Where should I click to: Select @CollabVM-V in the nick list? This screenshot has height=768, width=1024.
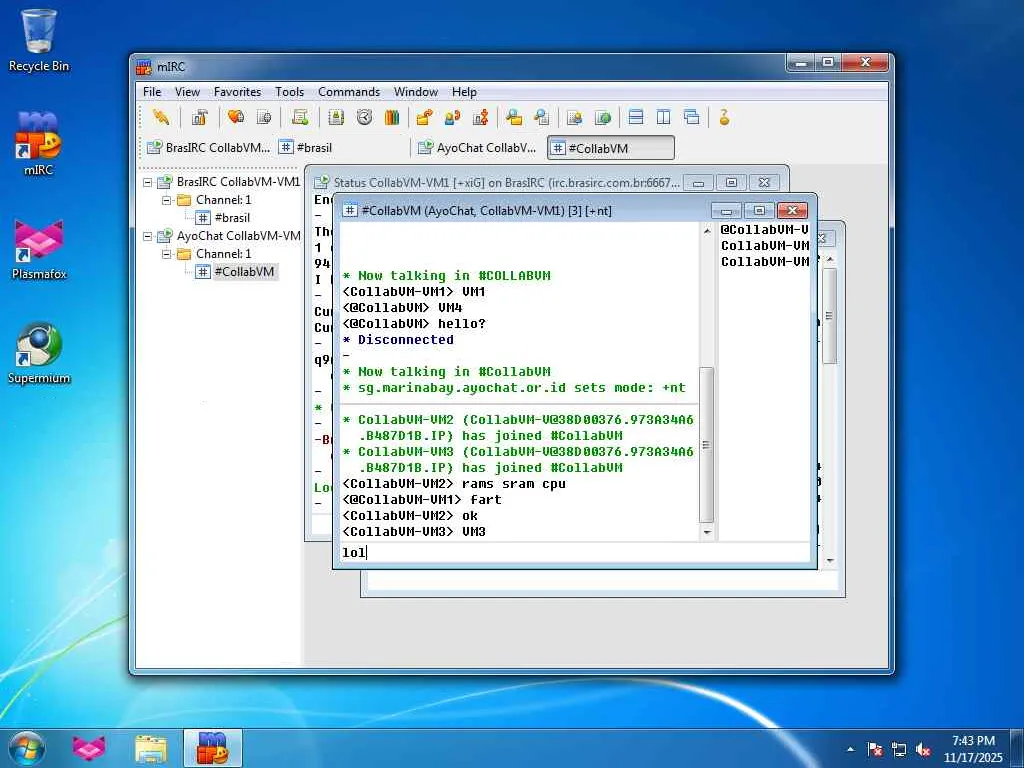[764, 230]
